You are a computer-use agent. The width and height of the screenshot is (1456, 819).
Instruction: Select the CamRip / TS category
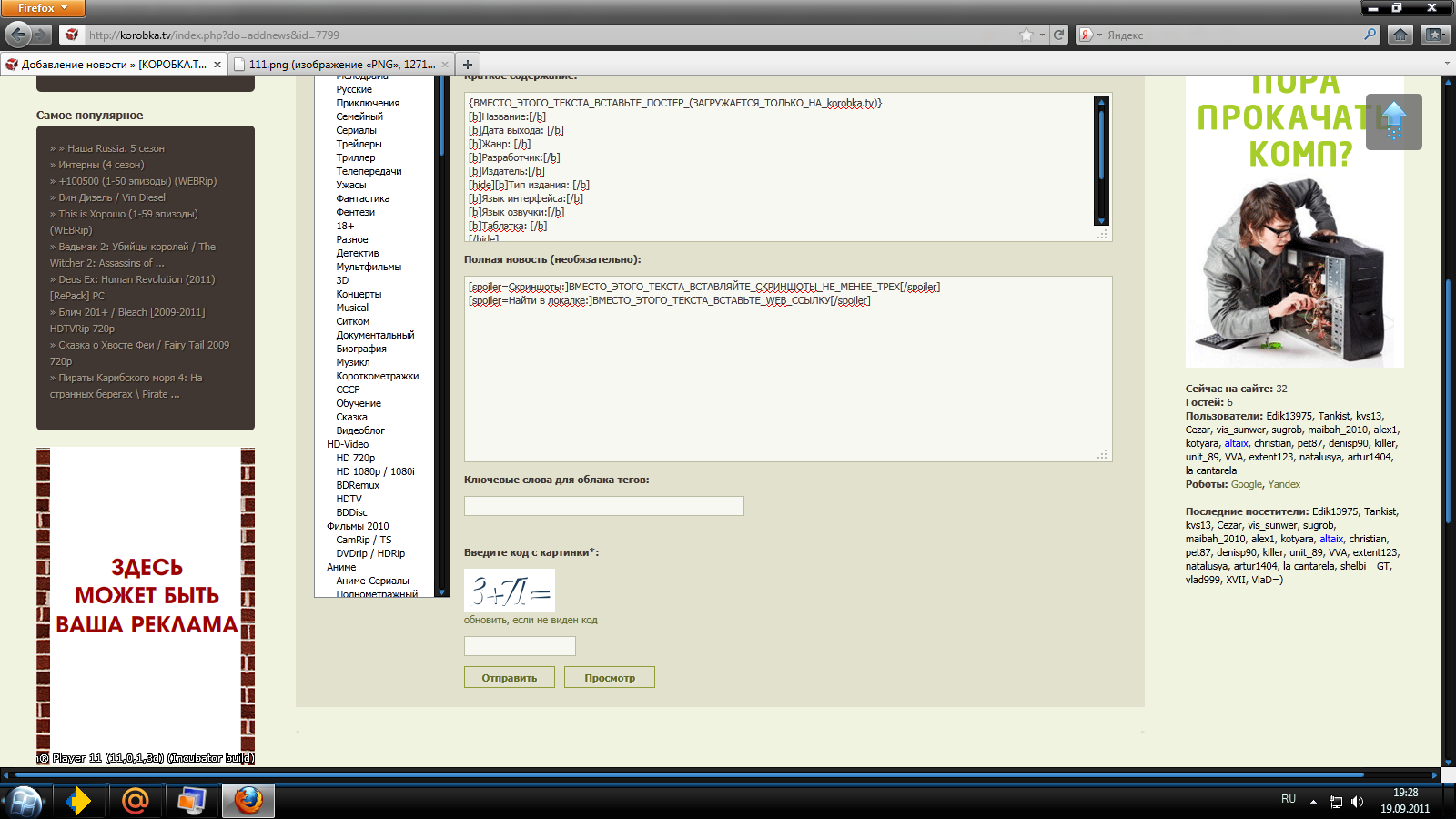tap(364, 540)
